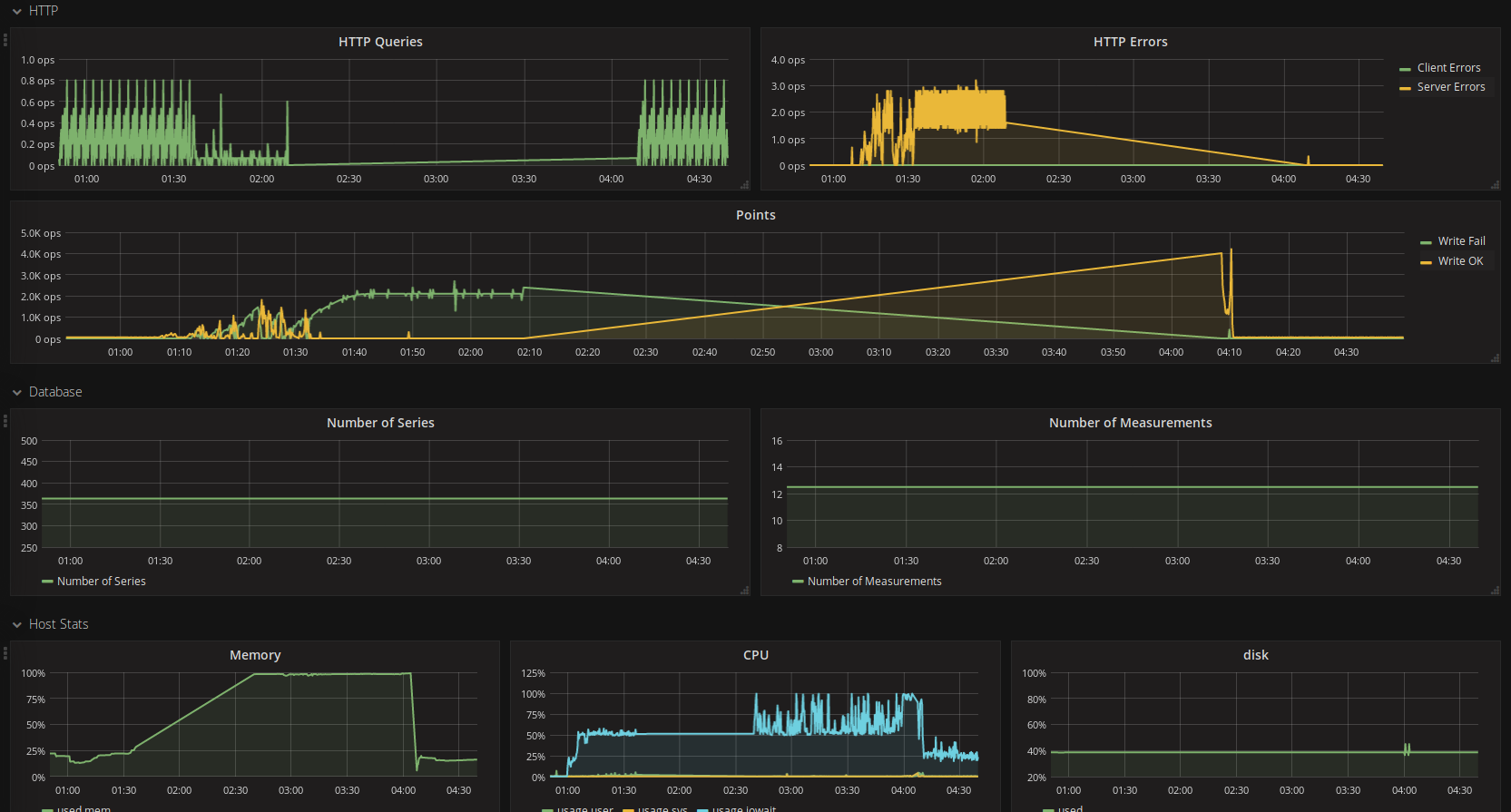Collapse the Database row chevron

pyautogui.click(x=16, y=393)
